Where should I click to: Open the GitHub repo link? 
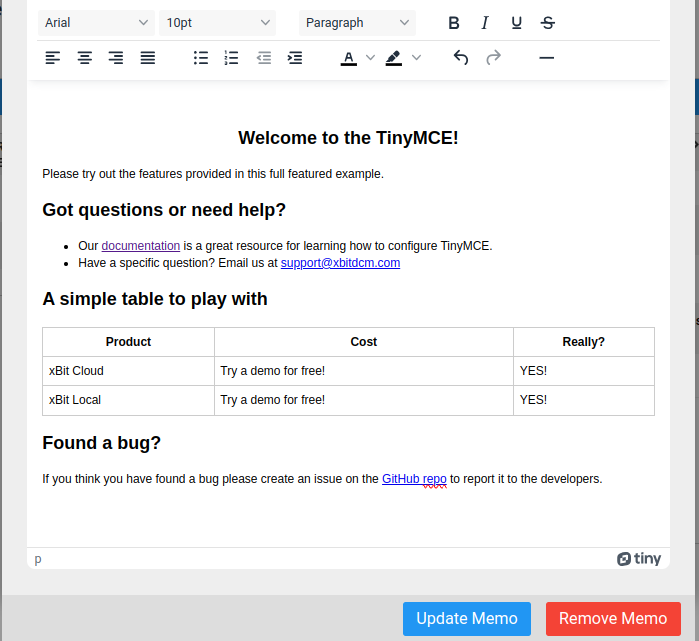point(414,479)
